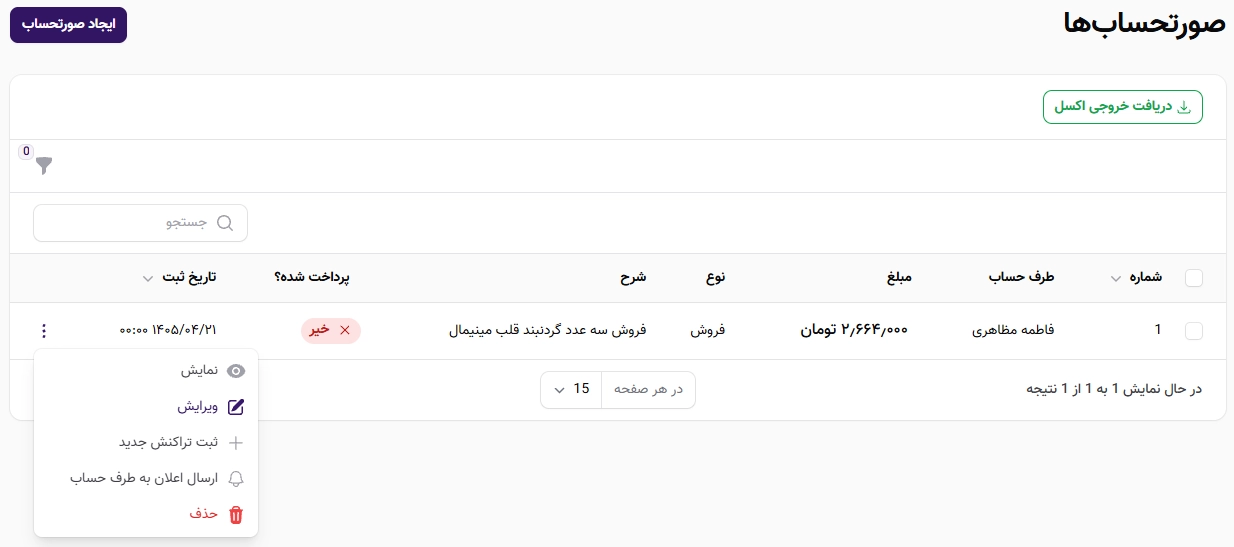Viewport: 1234px width, 547px height.
Task: Choose ثبت تراکنش جدید from the row menu
Action: (x=146, y=443)
